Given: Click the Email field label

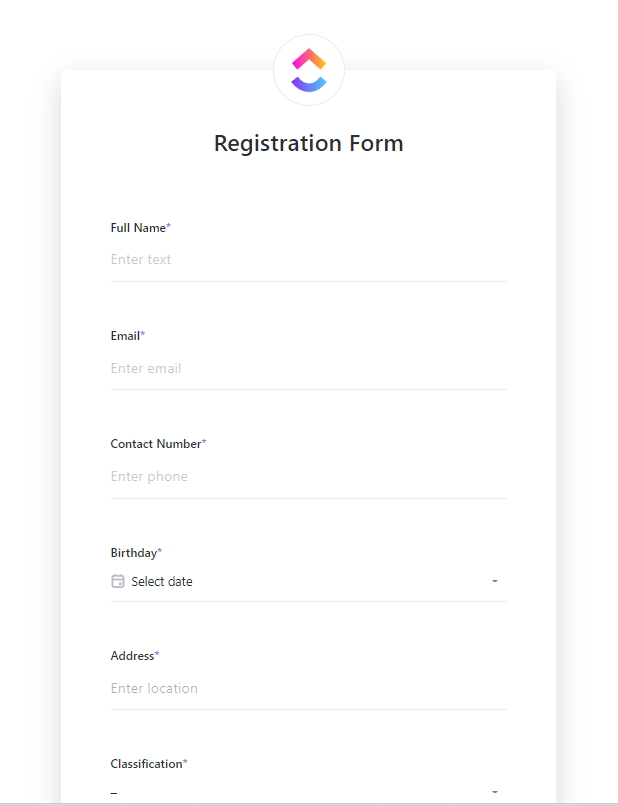Looking at the screenshot, I should coord(123,336).
